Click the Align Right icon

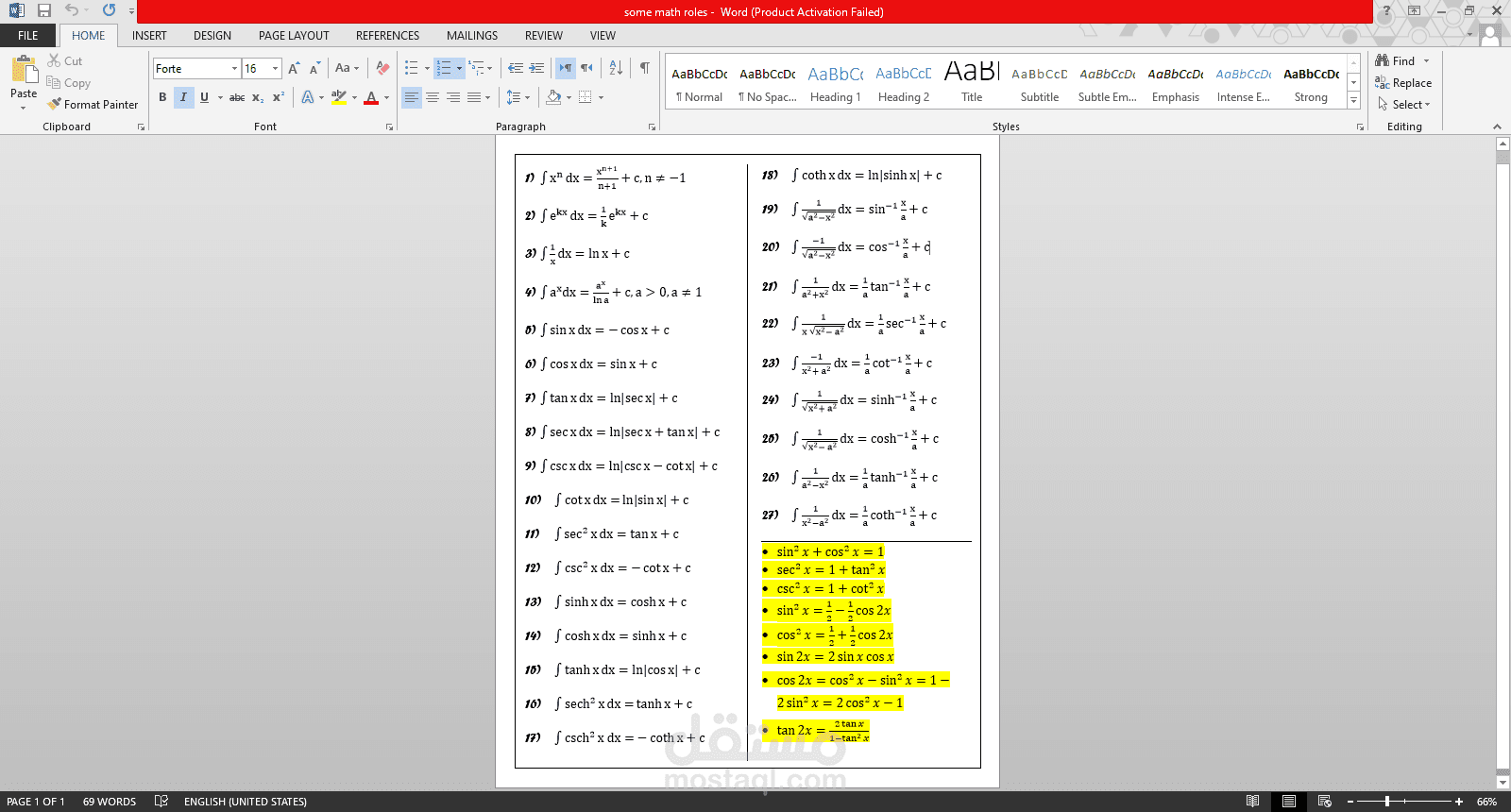(453, 97)
